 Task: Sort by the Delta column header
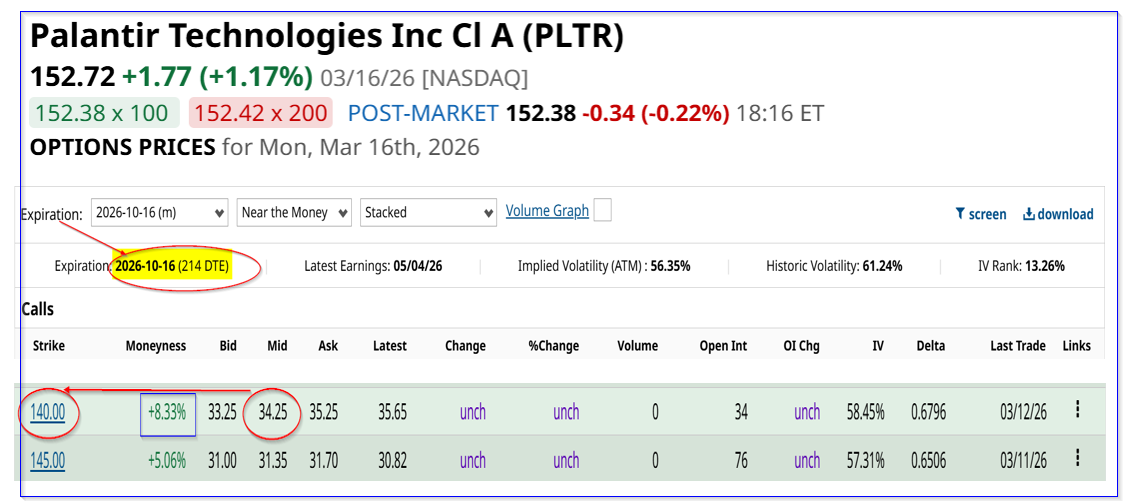930,346
